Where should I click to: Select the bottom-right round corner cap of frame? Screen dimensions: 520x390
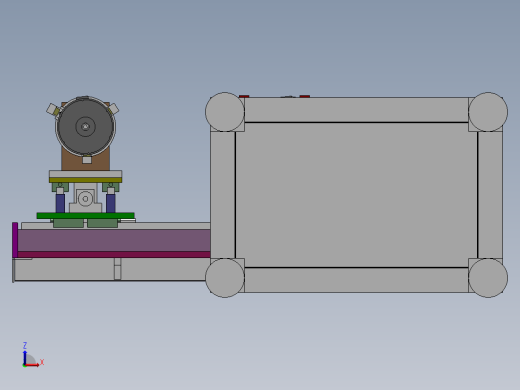(x=488, y=278)
